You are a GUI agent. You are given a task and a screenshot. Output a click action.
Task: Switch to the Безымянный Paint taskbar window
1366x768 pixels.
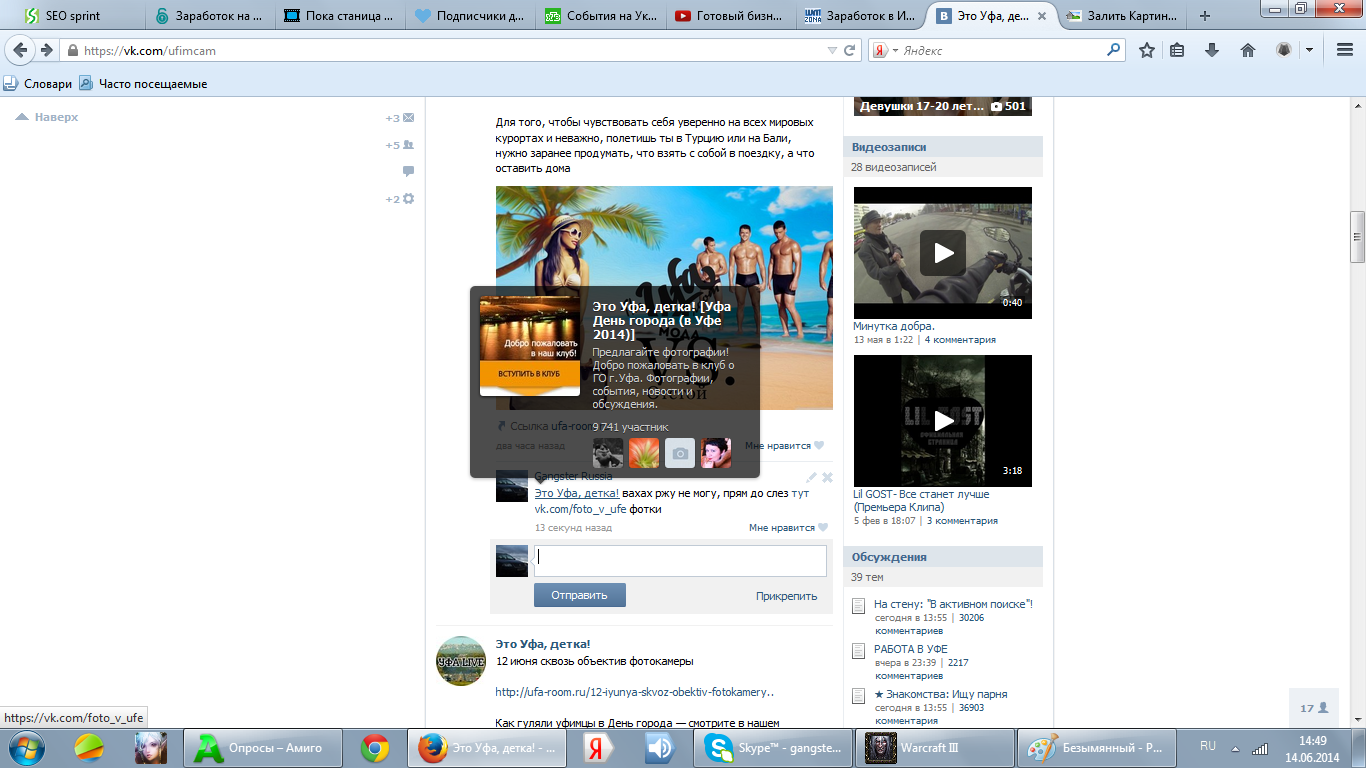1097,748
